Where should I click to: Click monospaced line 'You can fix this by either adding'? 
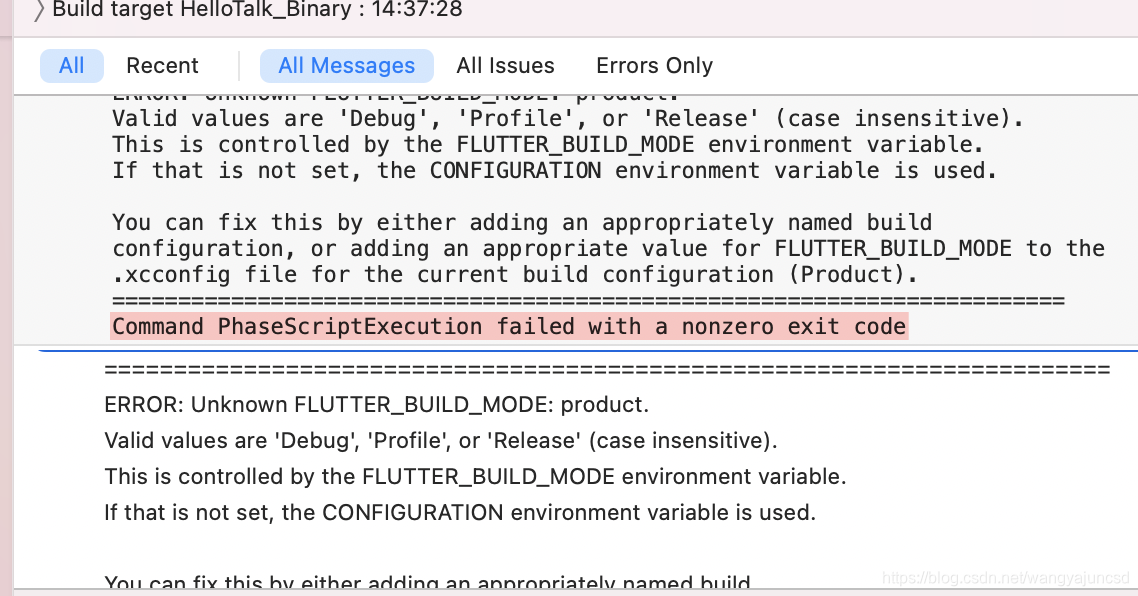tap(522, 222)
